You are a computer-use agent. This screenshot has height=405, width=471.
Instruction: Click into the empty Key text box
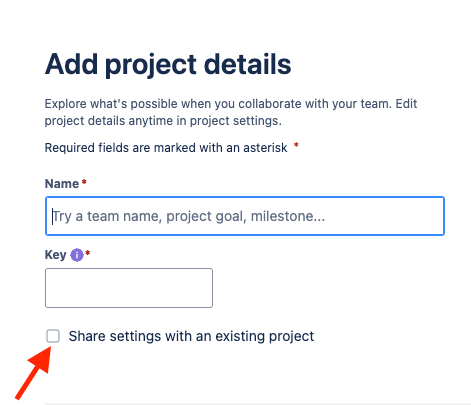pyautogui.click(x=129, y=288)
